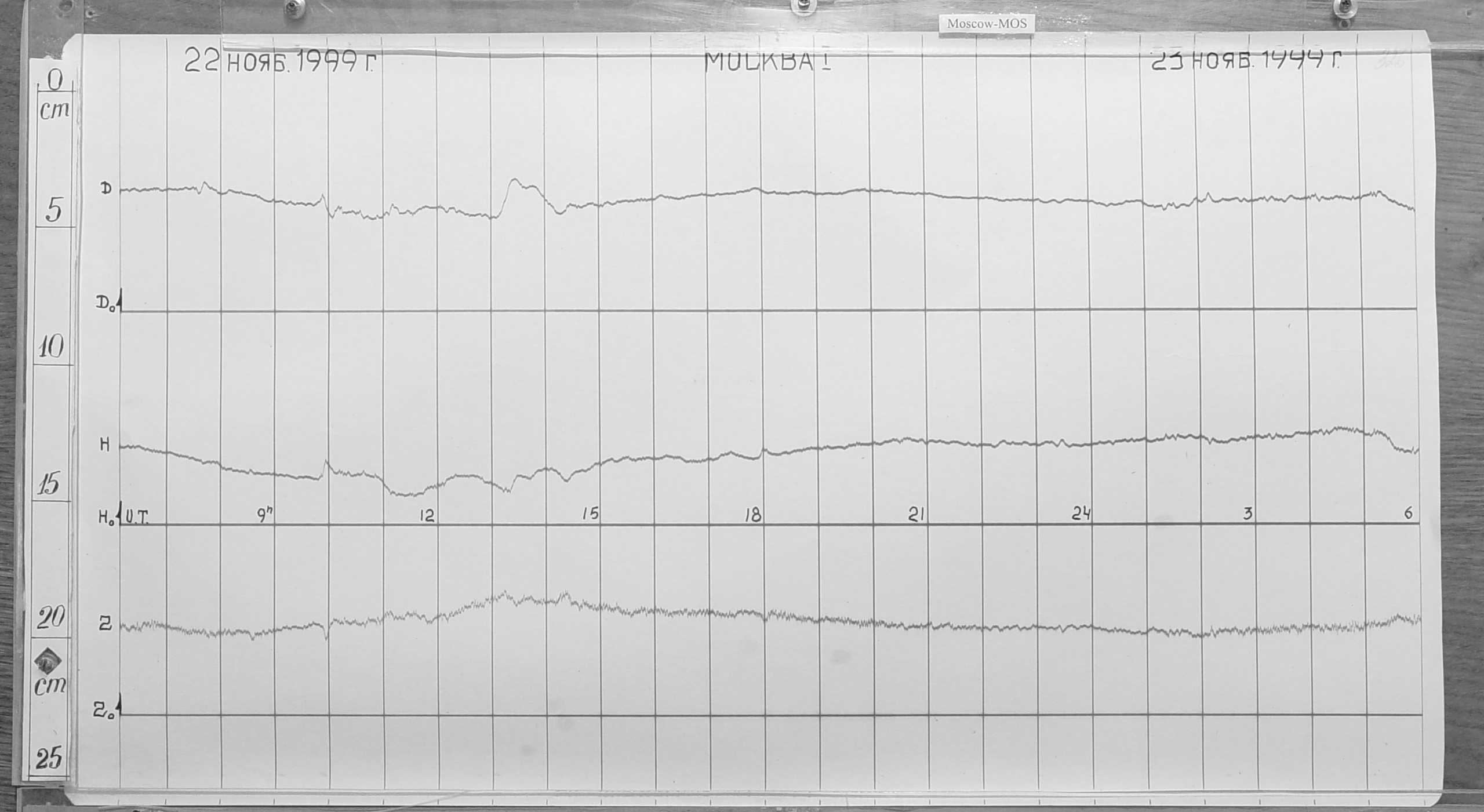Select the 6 hour marker at right
The width and height of the screenshot is (1484, 812).
[x=1409, y=514]
